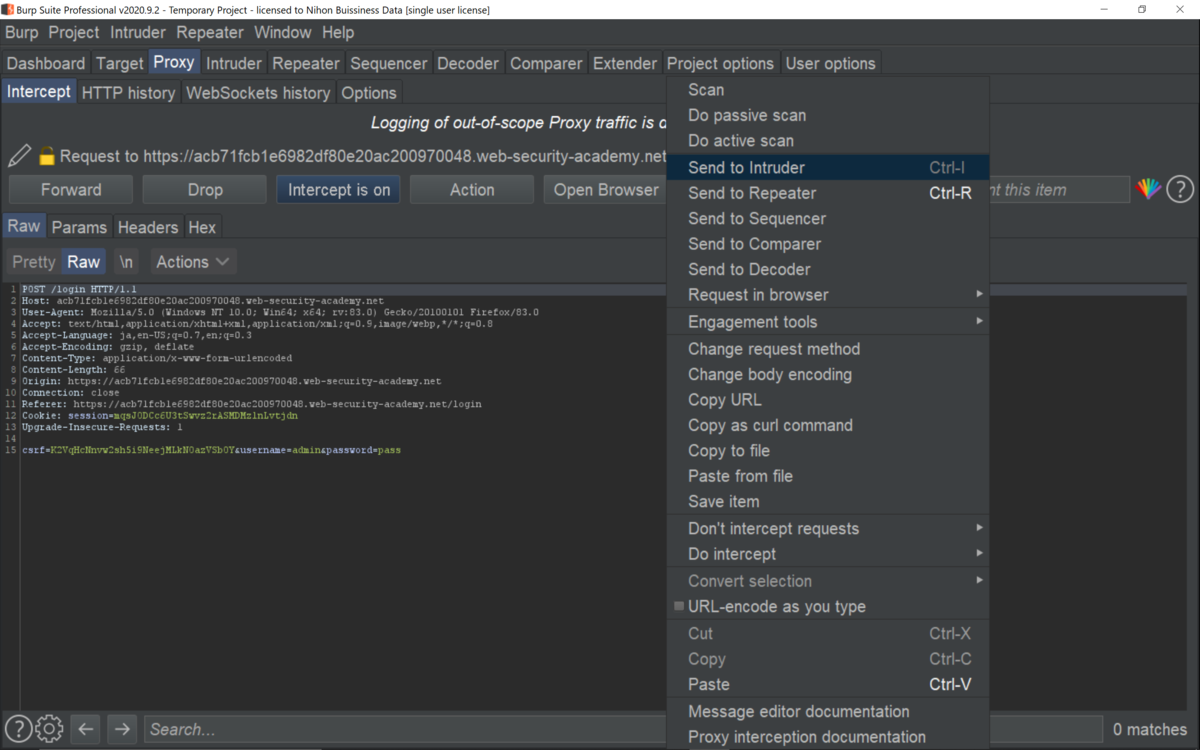Click the Open Browser button
The width and height of the screenshot is (1200, 750).
tap(606, 189)
